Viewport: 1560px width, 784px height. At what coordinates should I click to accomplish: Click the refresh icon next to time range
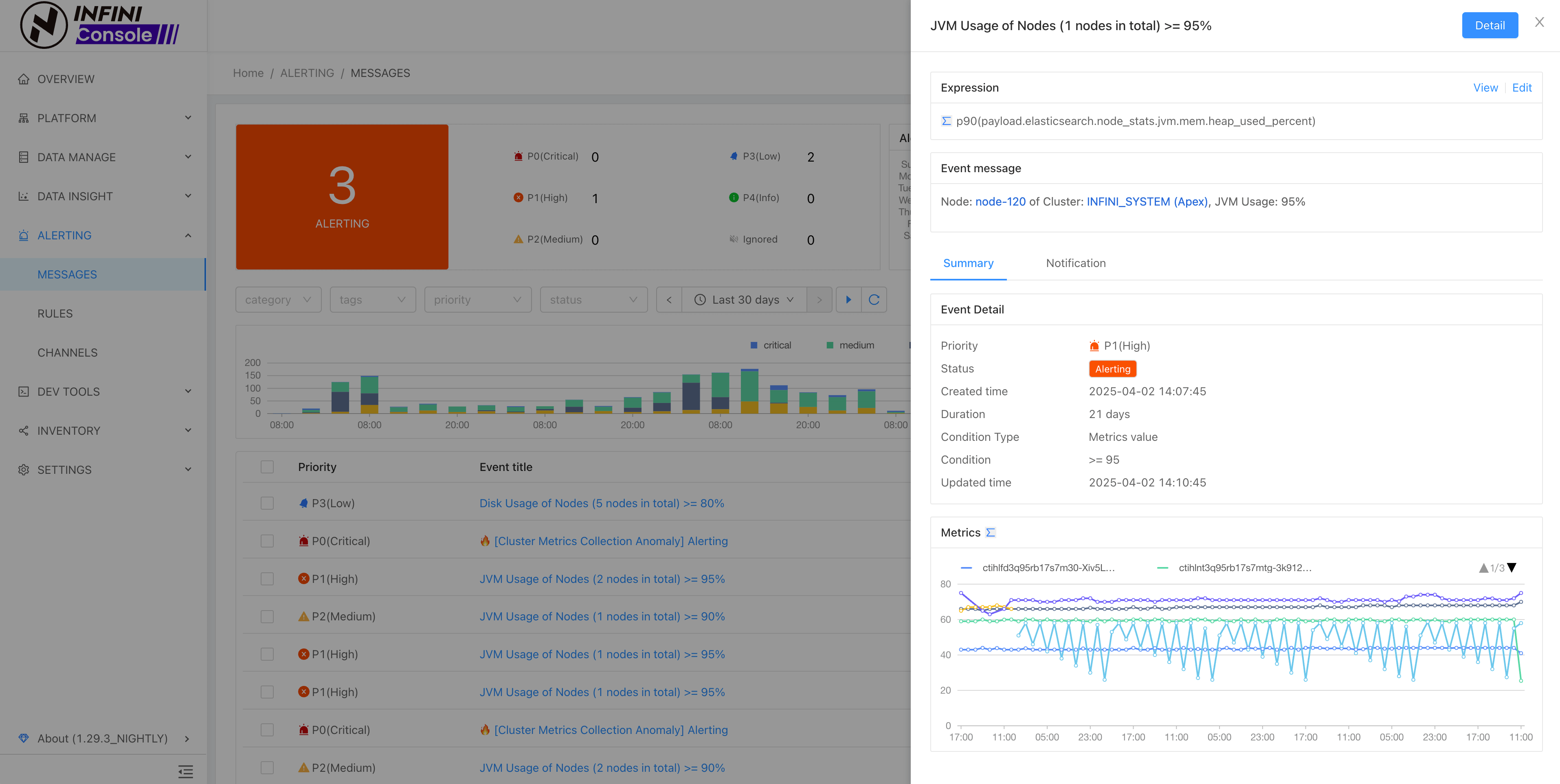tap(873, 300)
